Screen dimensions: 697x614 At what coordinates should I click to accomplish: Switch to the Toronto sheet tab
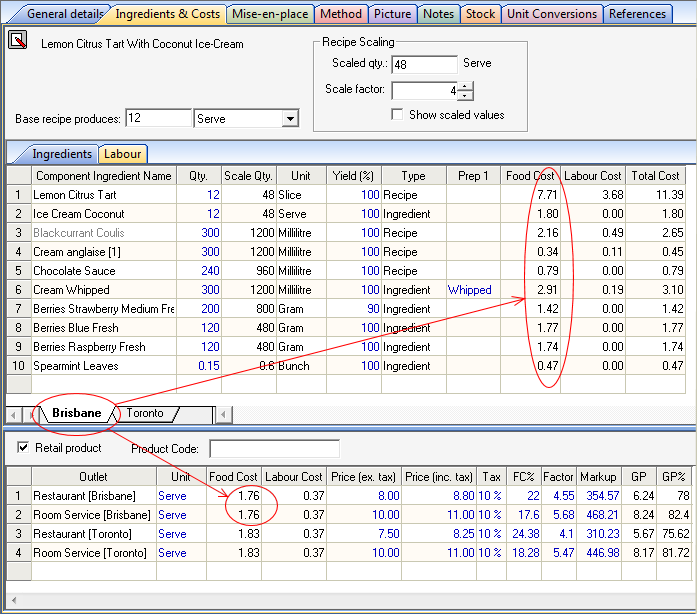coord(145,413)
